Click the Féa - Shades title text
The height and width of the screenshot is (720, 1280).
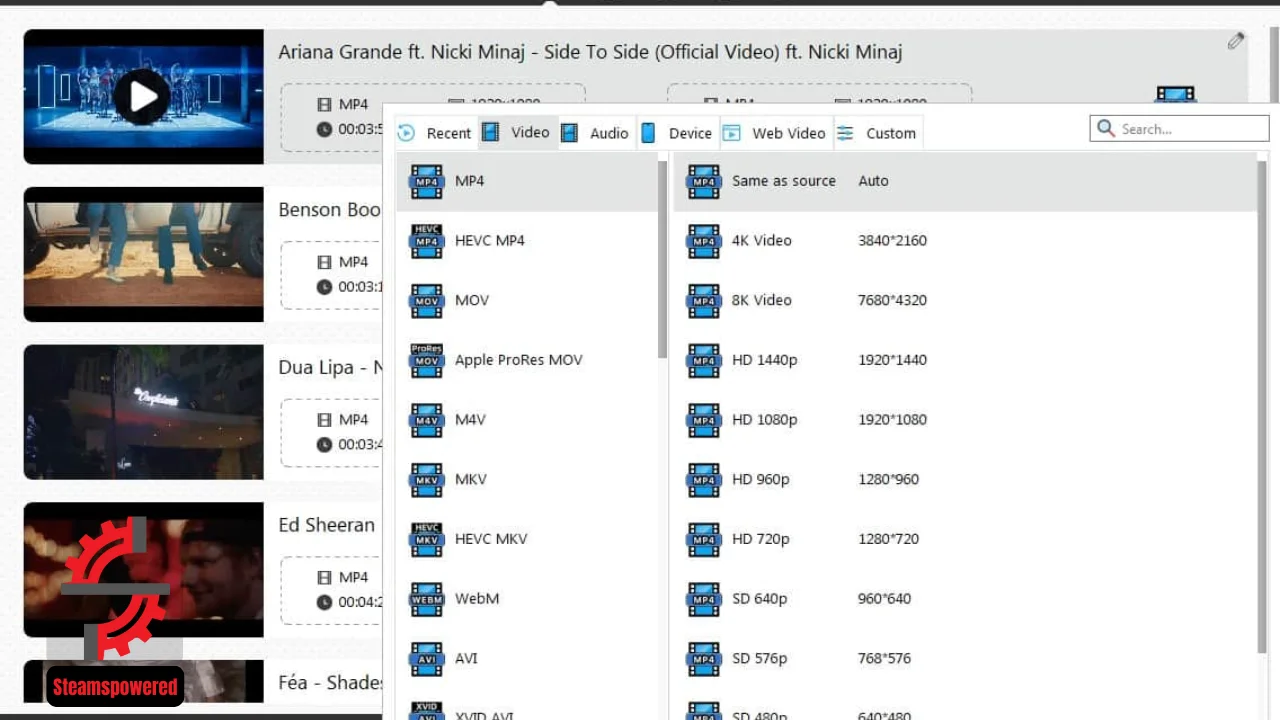[330, 682]
